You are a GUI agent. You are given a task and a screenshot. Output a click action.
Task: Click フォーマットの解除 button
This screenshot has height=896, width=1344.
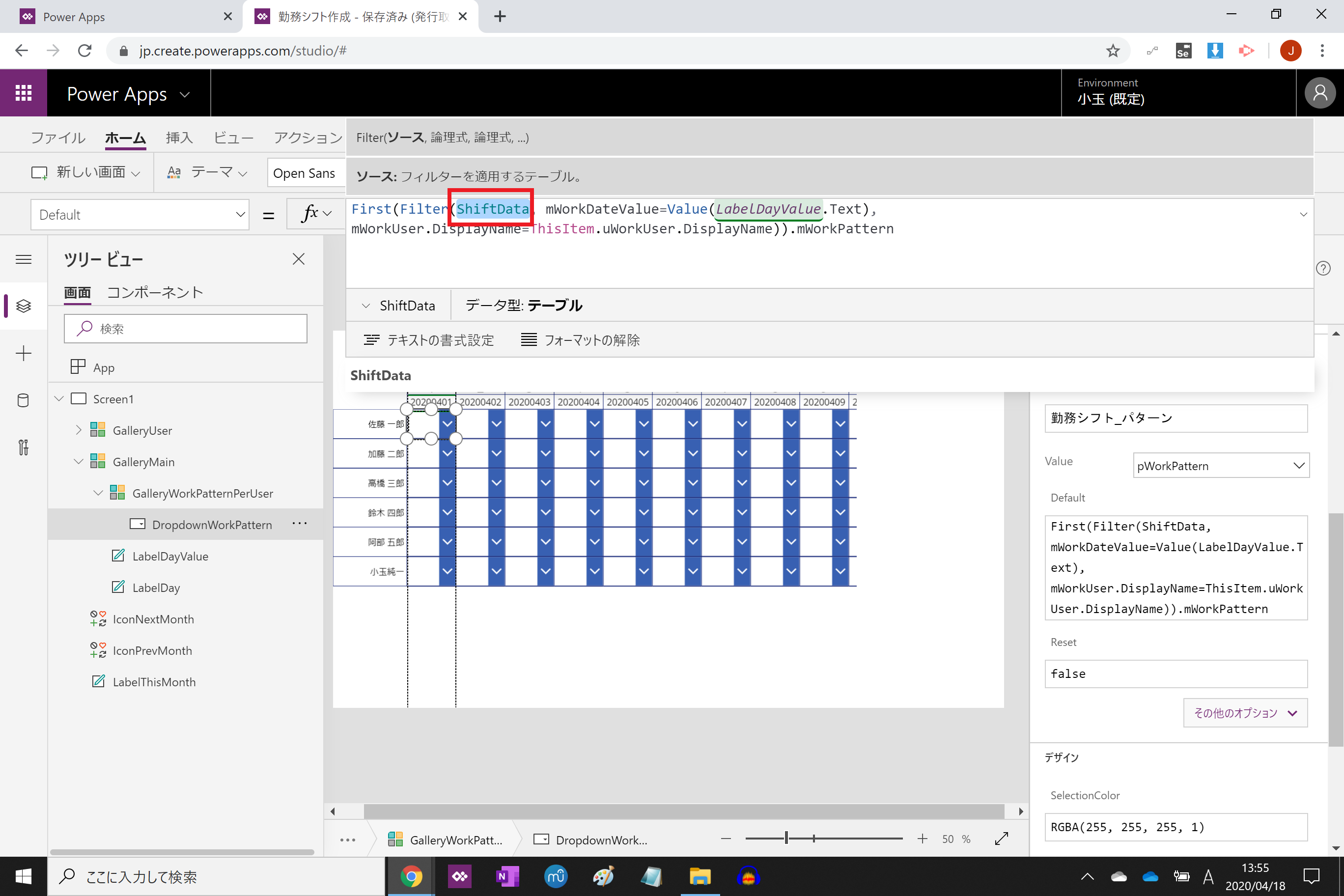[x=580, y=340]
